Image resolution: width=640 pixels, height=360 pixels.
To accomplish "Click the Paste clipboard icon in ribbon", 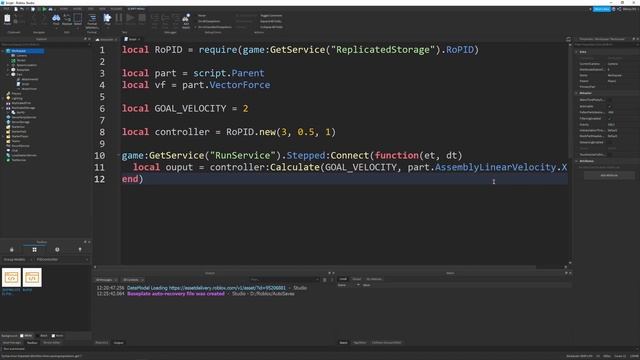I will coord(7,19).
